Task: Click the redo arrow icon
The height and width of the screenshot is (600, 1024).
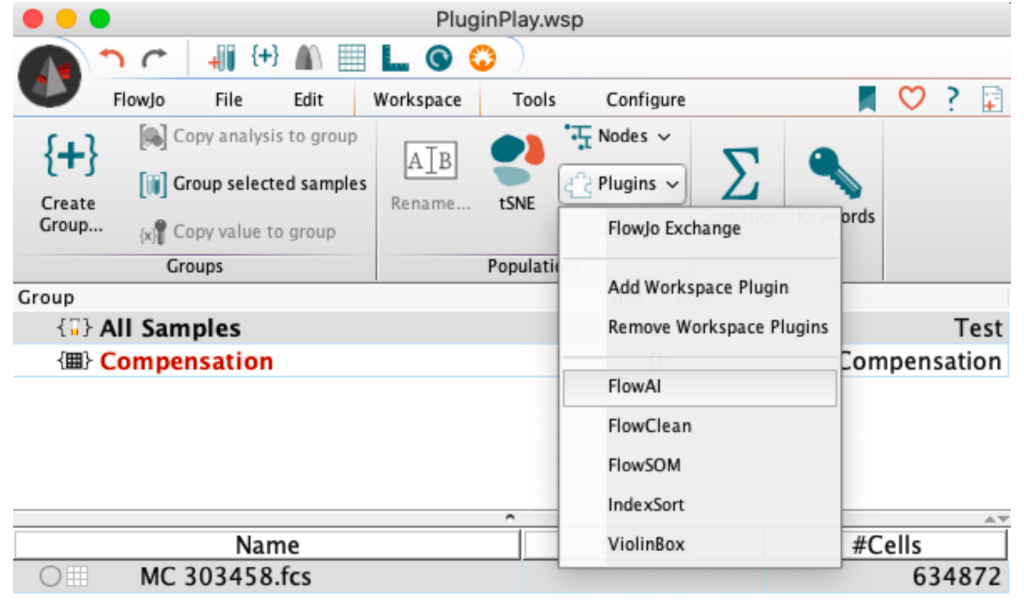Action: tap(153, 60)
